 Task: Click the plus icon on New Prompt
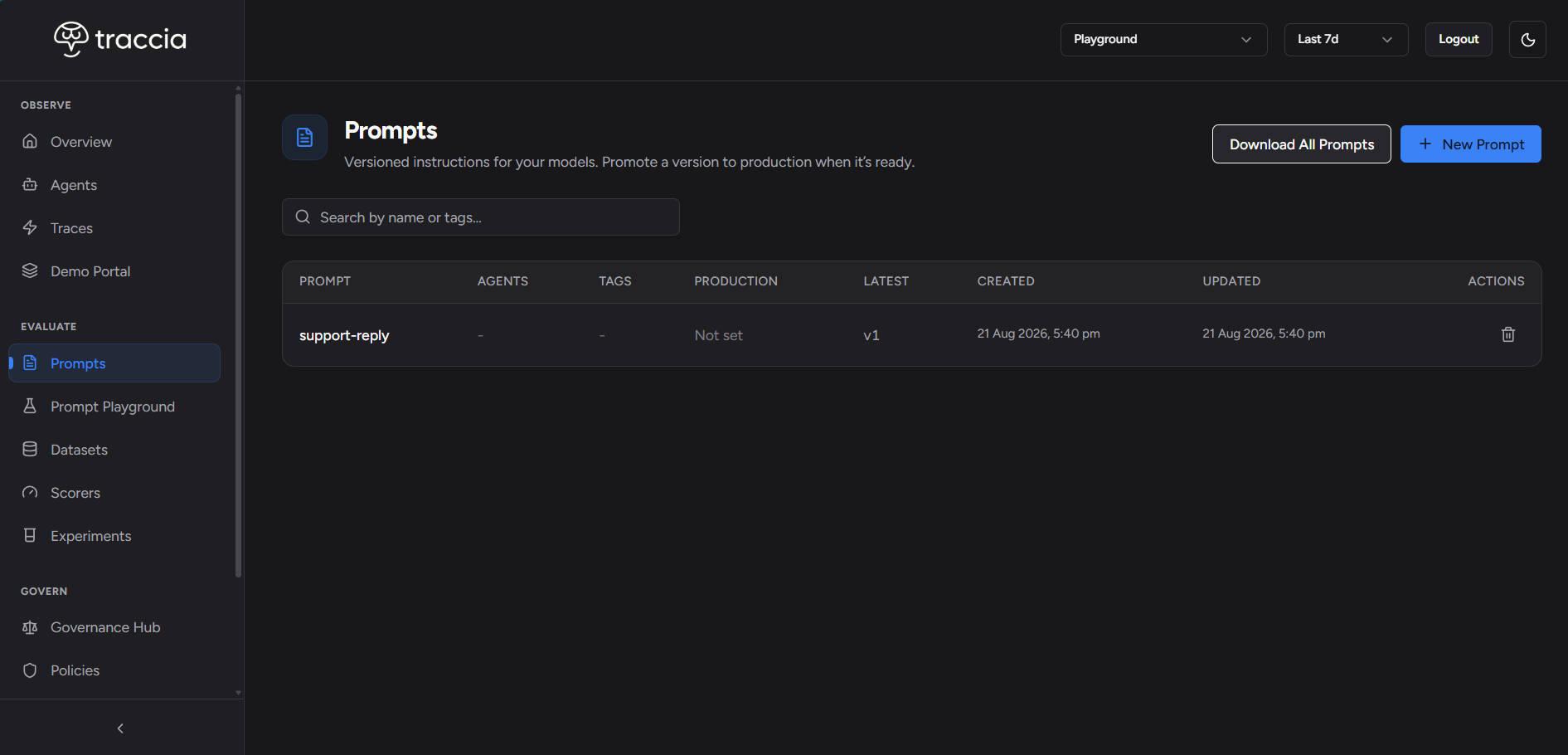click(x=1425, y=144)
